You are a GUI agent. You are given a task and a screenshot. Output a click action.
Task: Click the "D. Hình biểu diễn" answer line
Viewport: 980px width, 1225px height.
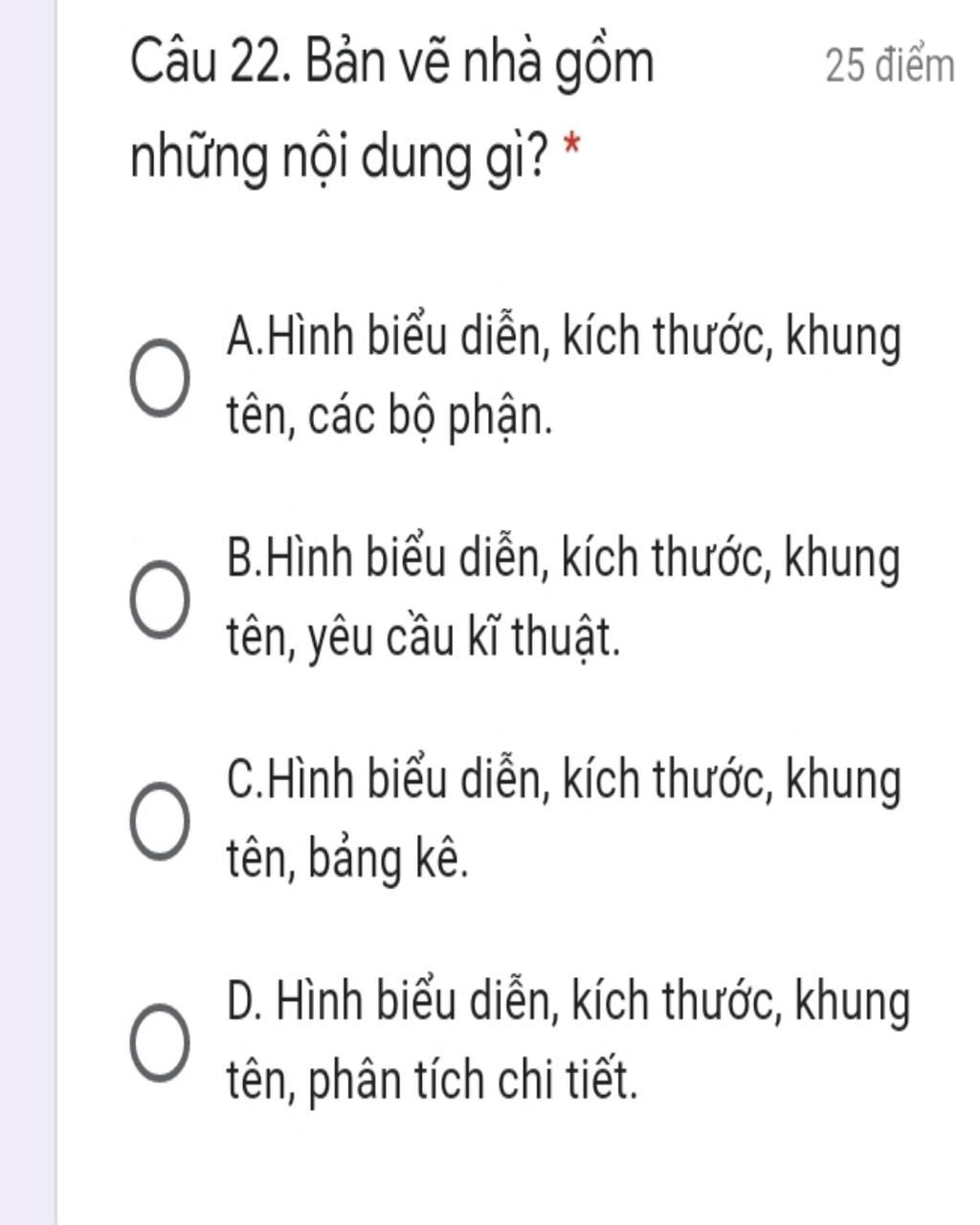tap(568, 1003)
